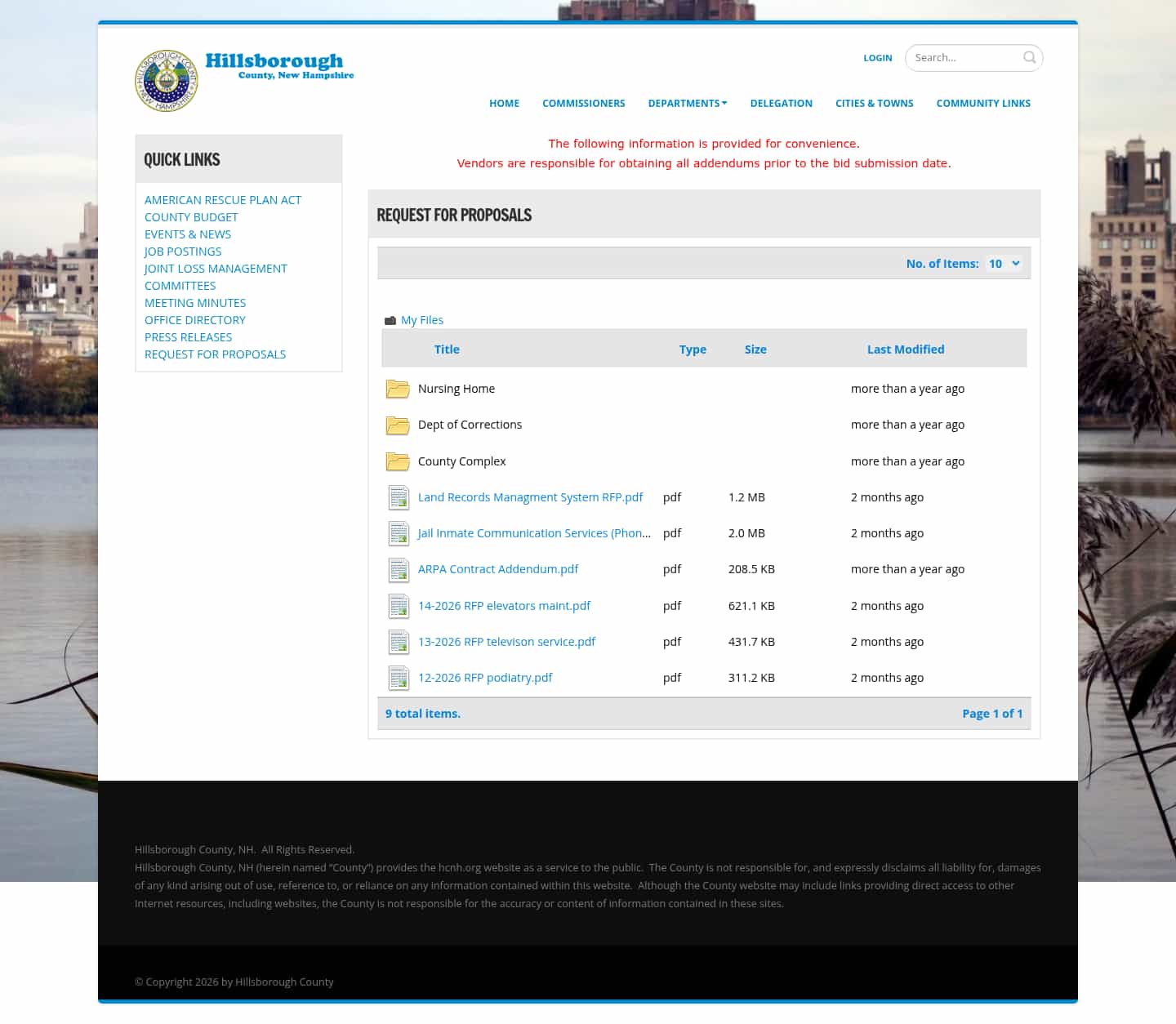The width and height of the screenshot is (1176, 1024).
Task: Select 10 from items-per-page selector
Action: [x=996, y=263]
